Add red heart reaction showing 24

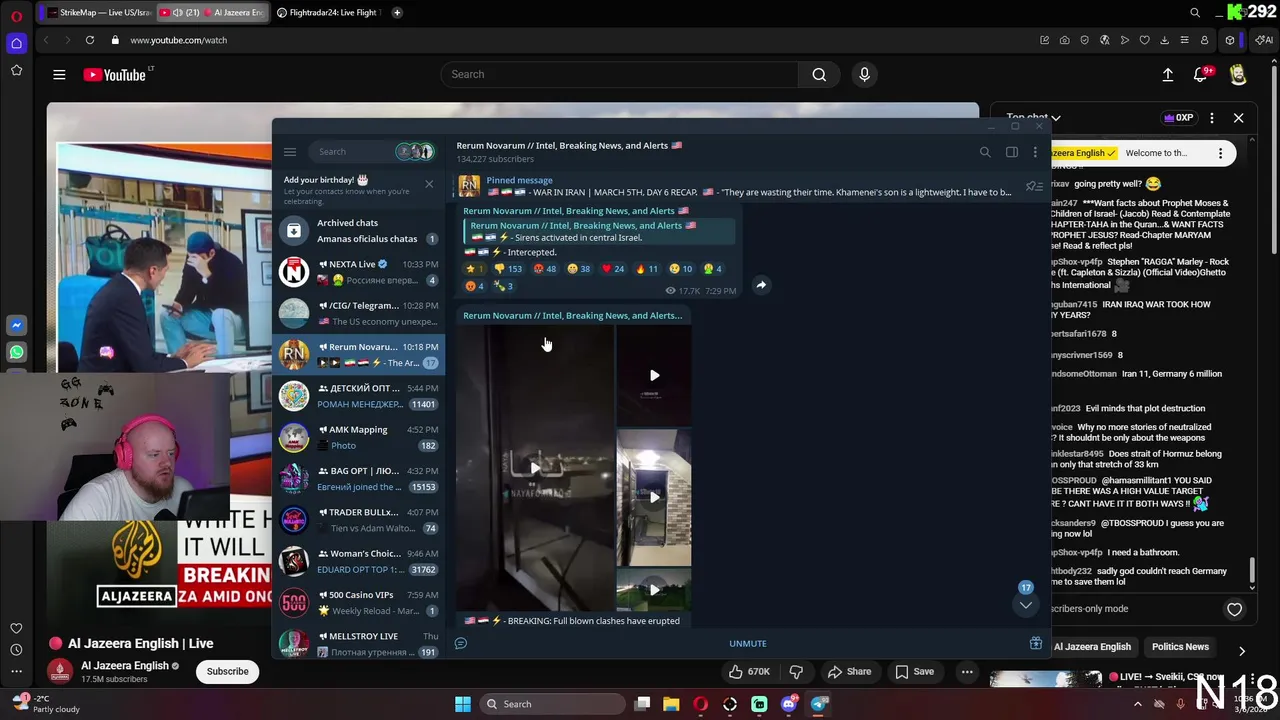[x=613, y=269]
